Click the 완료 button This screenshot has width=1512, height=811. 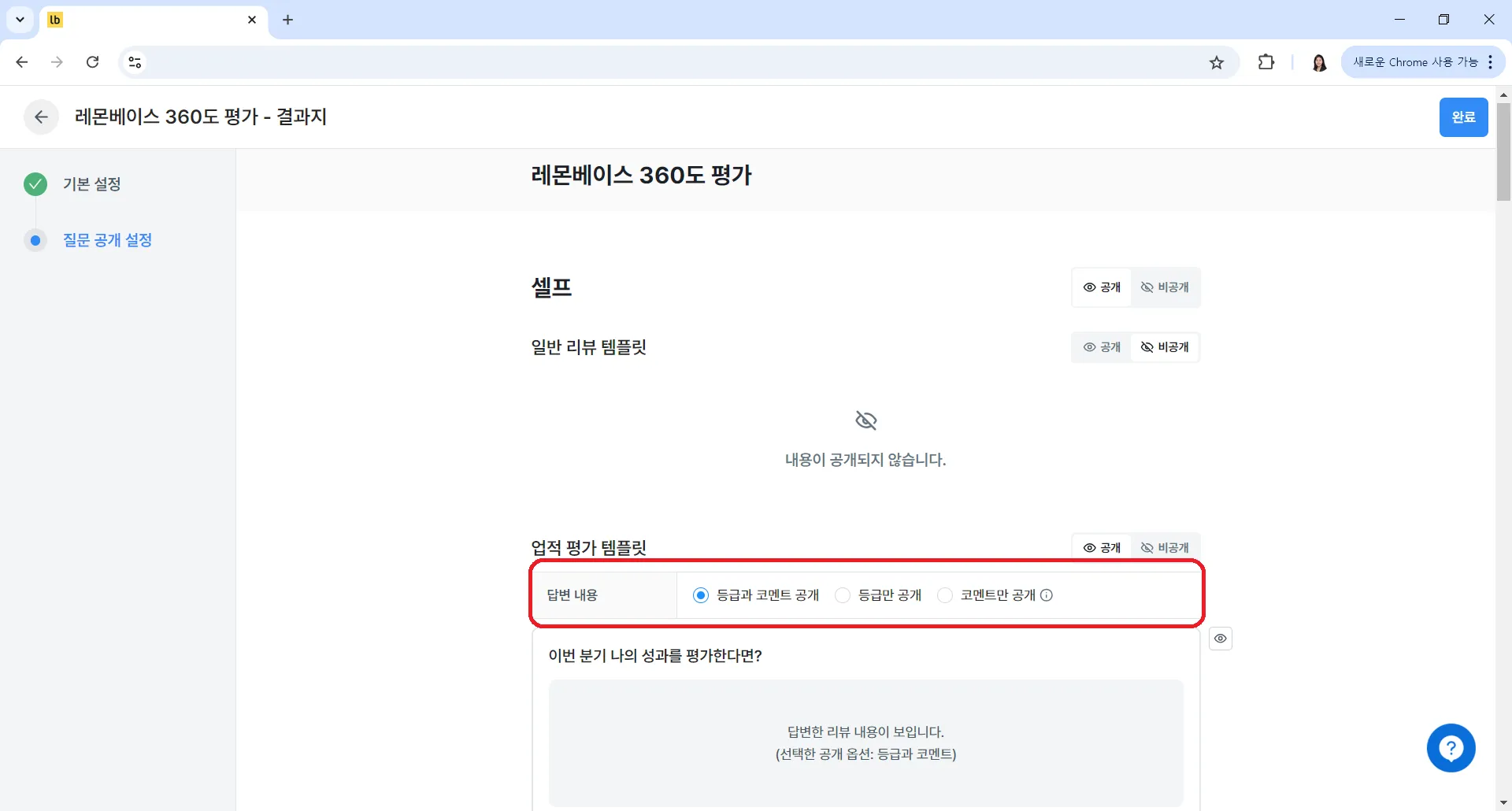click(x=1463, y=117)
